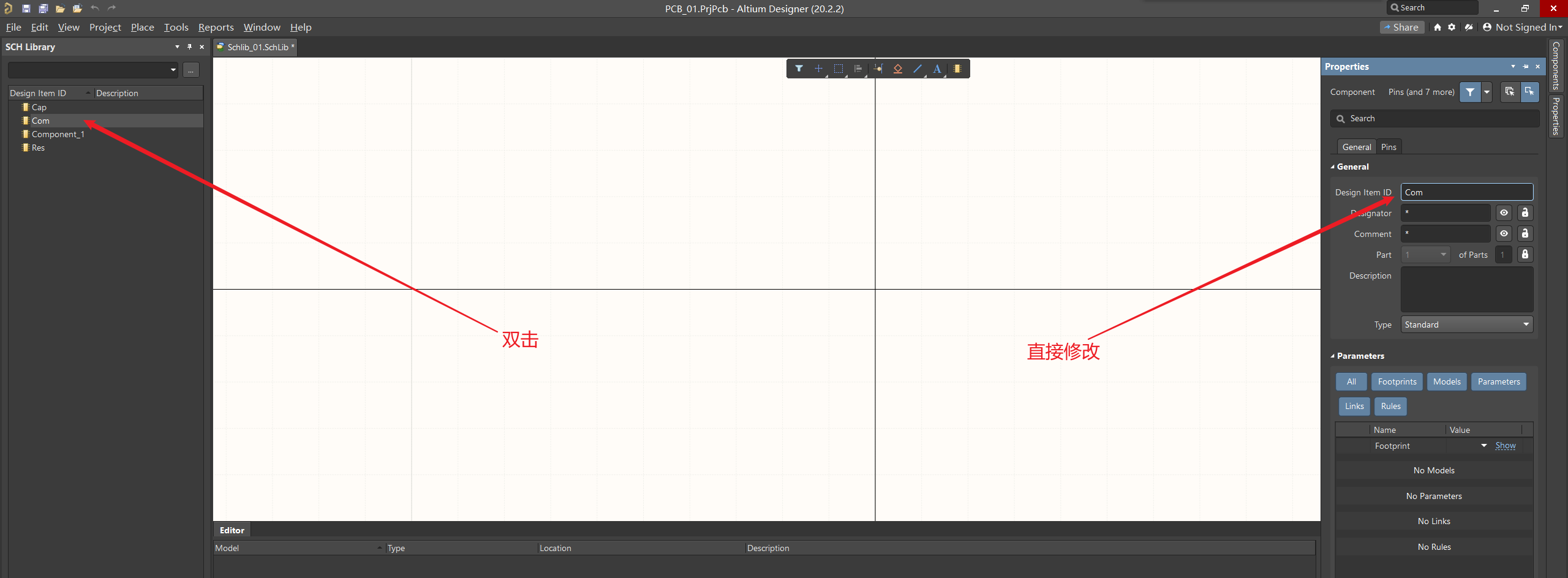Open the Settings gear icon

[x=1452, y=27]
